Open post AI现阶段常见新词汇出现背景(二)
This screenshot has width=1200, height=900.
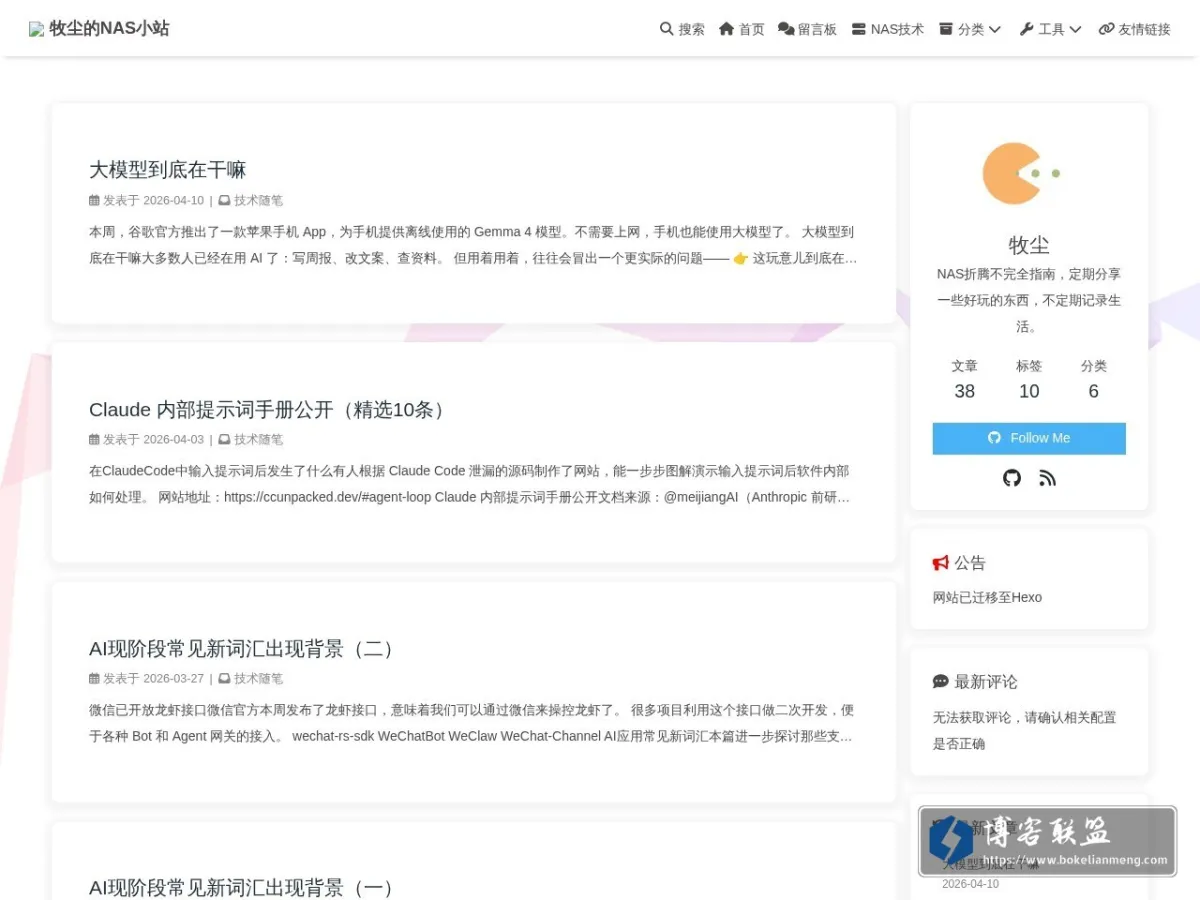tap(245, 648)
